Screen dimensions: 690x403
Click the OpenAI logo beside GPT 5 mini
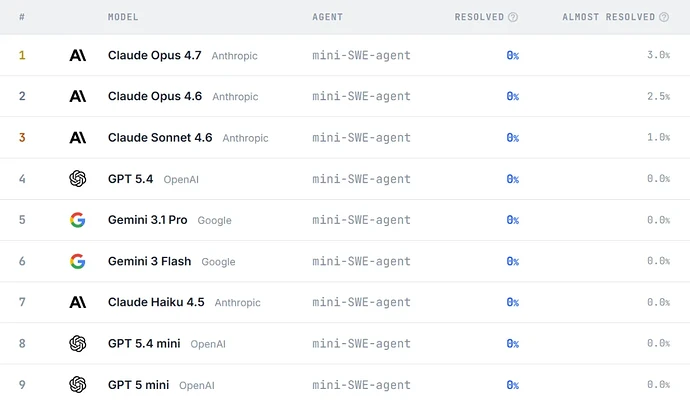[x=77, y=385]
